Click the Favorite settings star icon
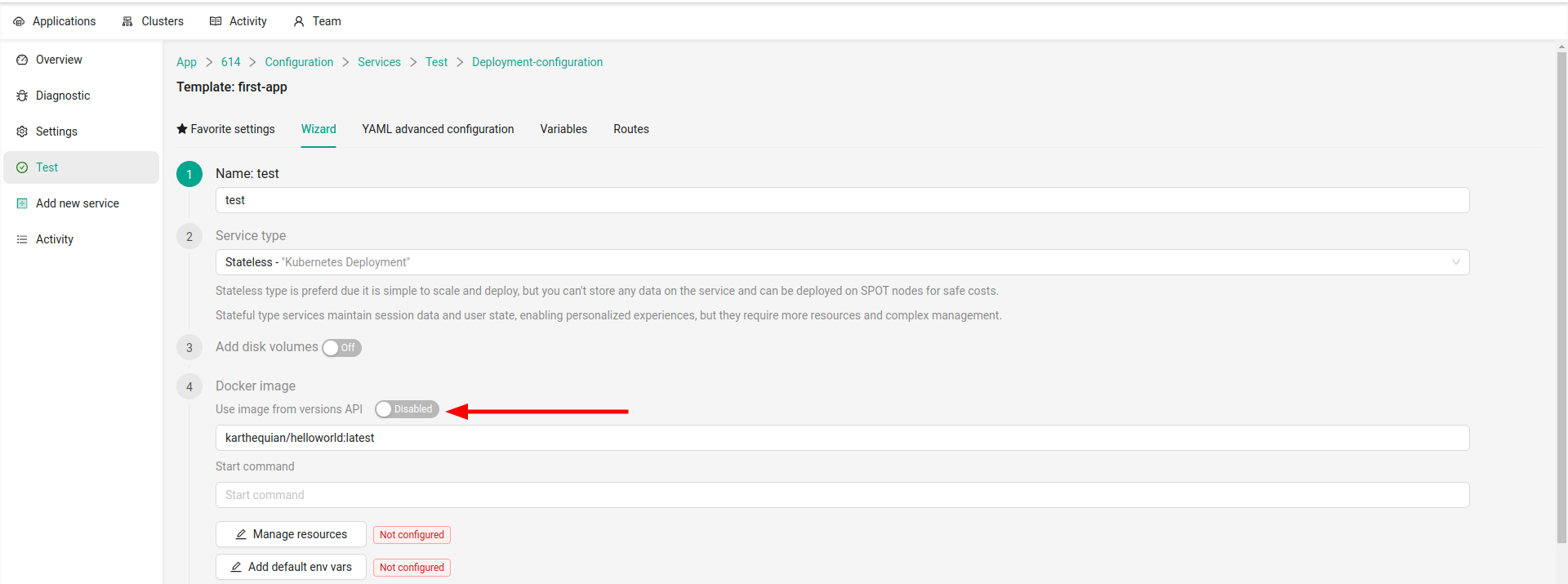Screen dimensions: 1568x584 pyautogui.click(x=182, y=129)
